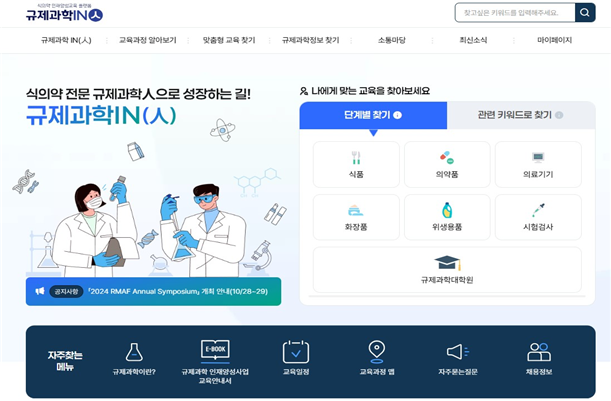Focus the keyword search input field
611x401 pixels.
tap(515, 12)
